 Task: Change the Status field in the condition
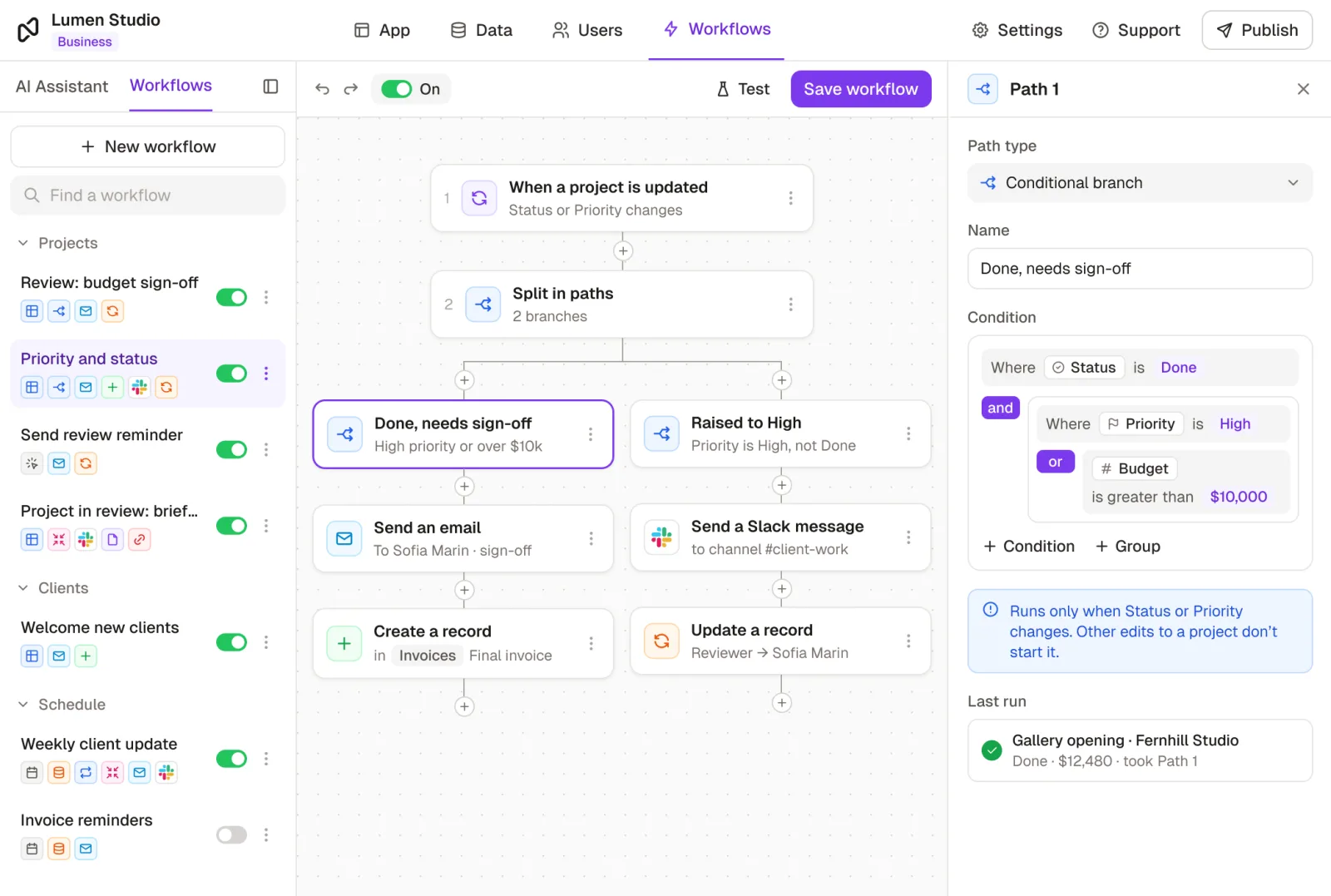point(1084,368)
